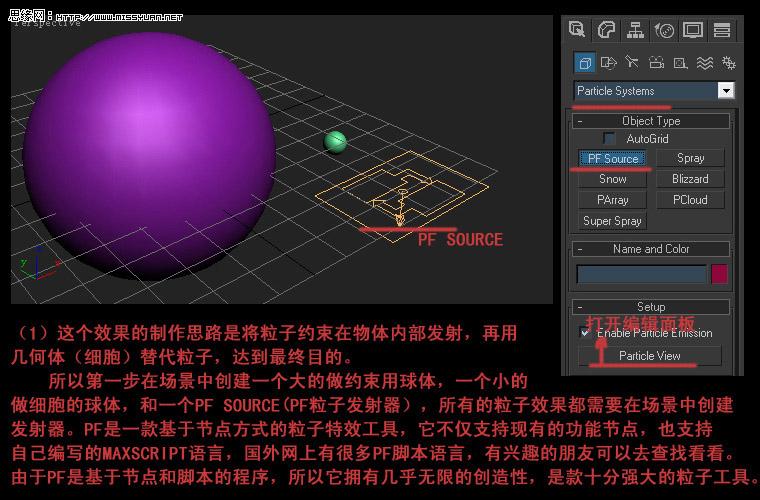Open the Display panel tab

click(x=693, y=29)
